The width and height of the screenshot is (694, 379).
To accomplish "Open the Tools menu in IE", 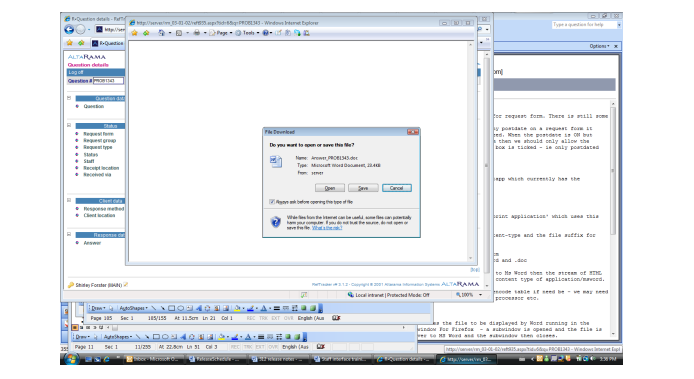I will tap(247, 33).
